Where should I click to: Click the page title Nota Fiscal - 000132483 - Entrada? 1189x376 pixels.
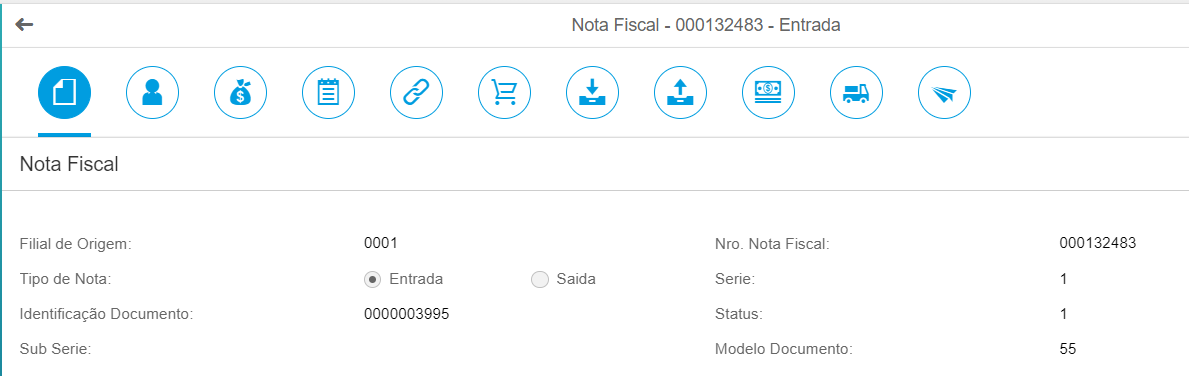pos(706,25)
